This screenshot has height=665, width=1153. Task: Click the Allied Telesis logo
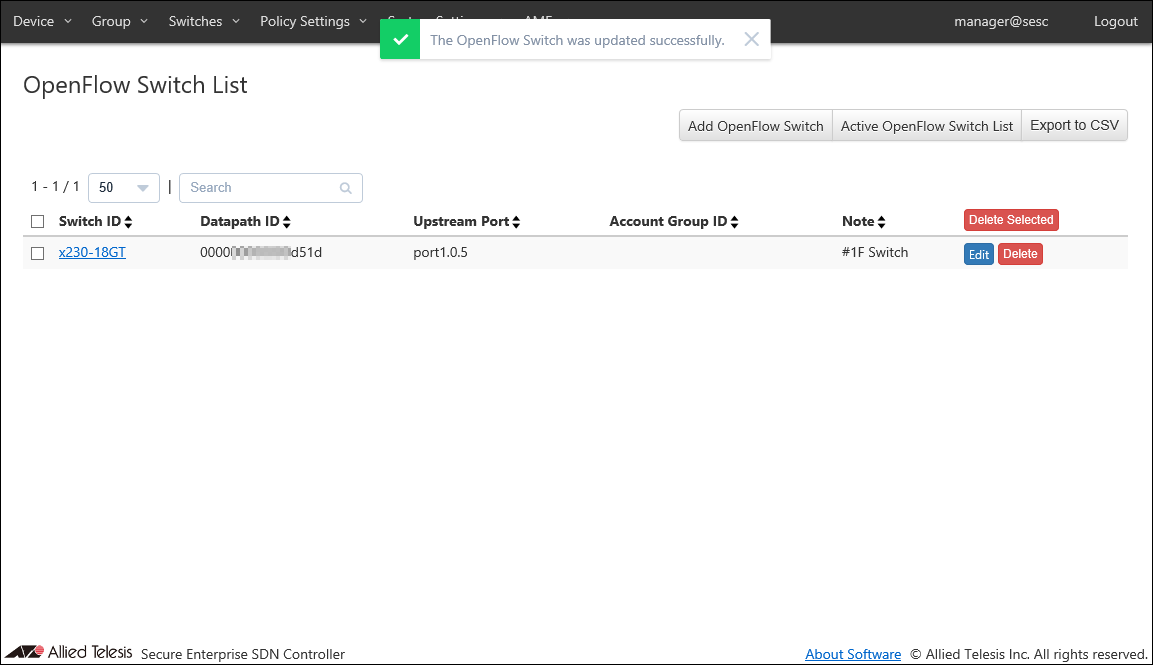69,652
